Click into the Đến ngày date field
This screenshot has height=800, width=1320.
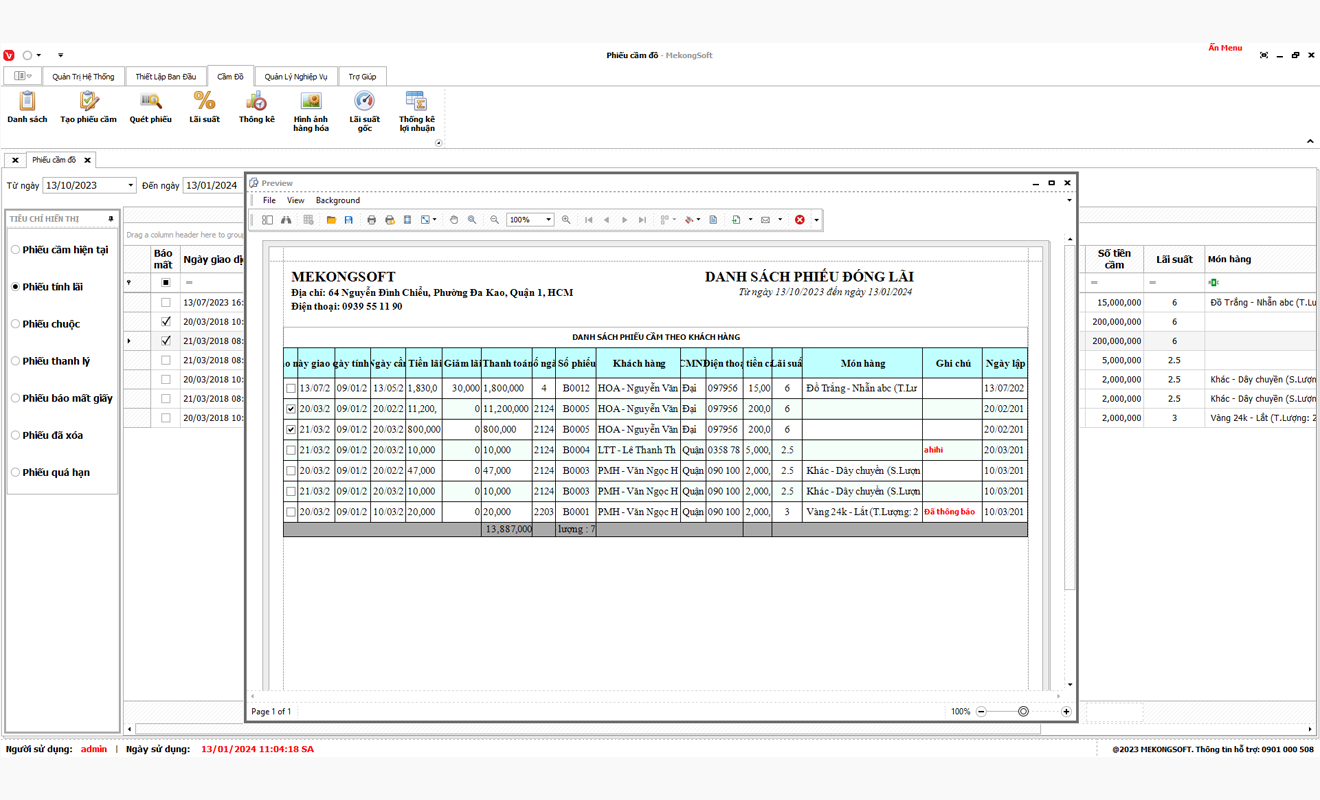[211, 186]
